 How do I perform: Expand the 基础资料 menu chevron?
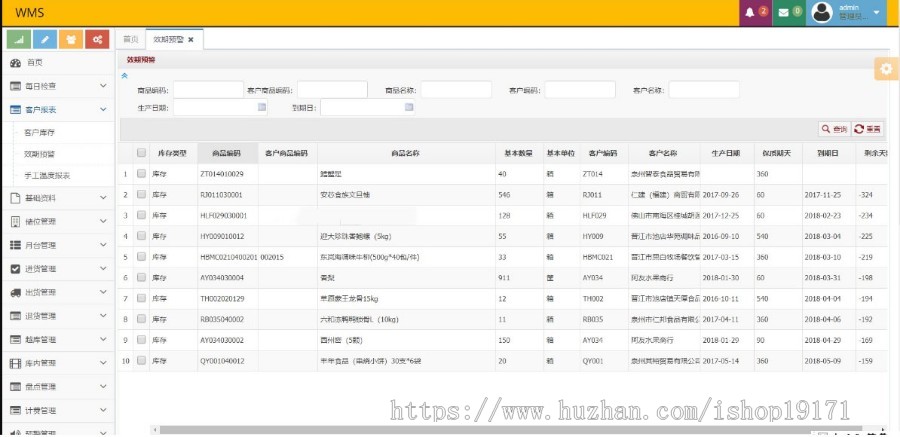click(x=103, y=198)
